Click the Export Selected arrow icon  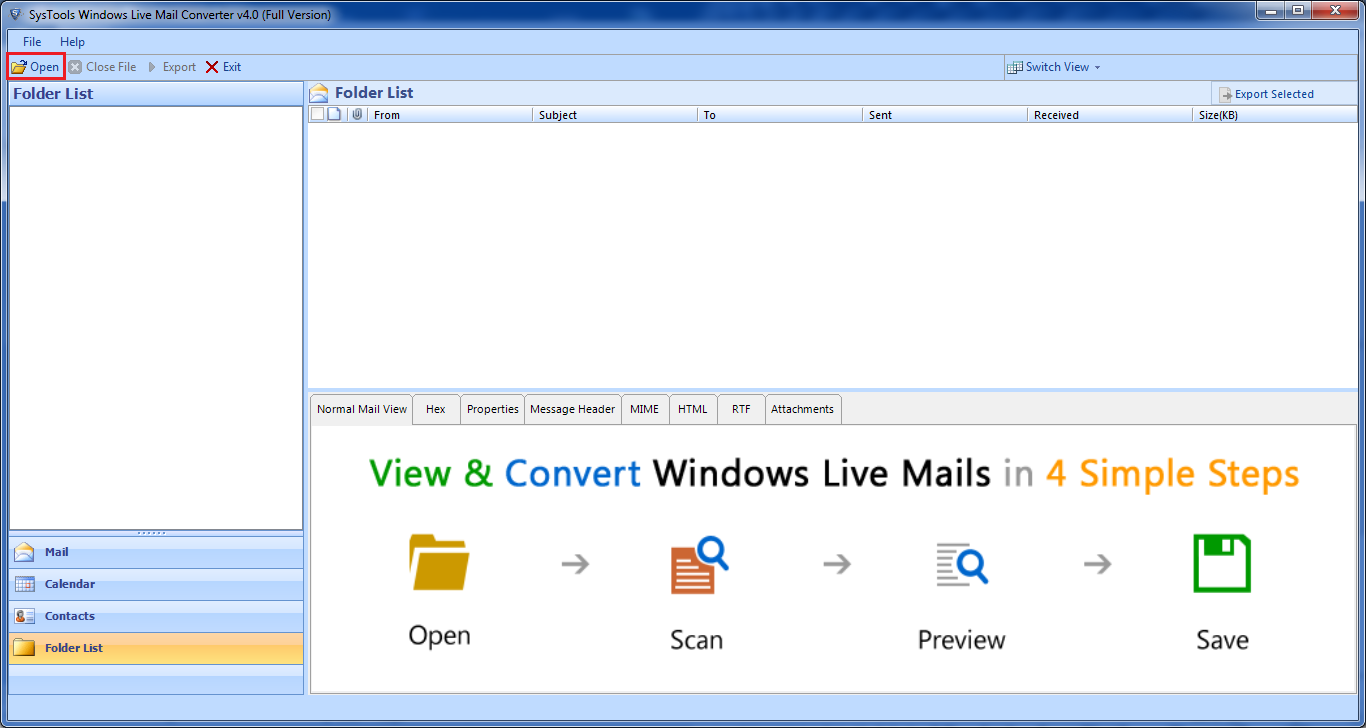click(1225, 94)
